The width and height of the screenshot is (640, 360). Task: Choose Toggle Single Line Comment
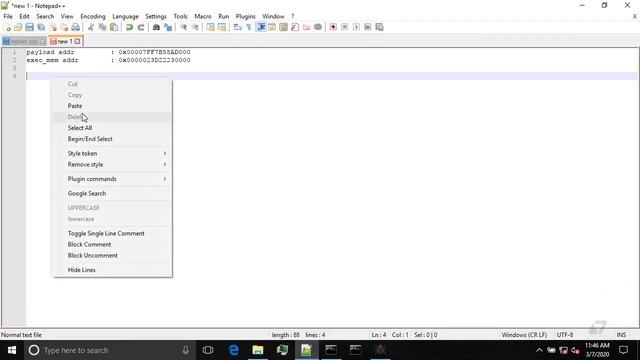tap(112, 233)
